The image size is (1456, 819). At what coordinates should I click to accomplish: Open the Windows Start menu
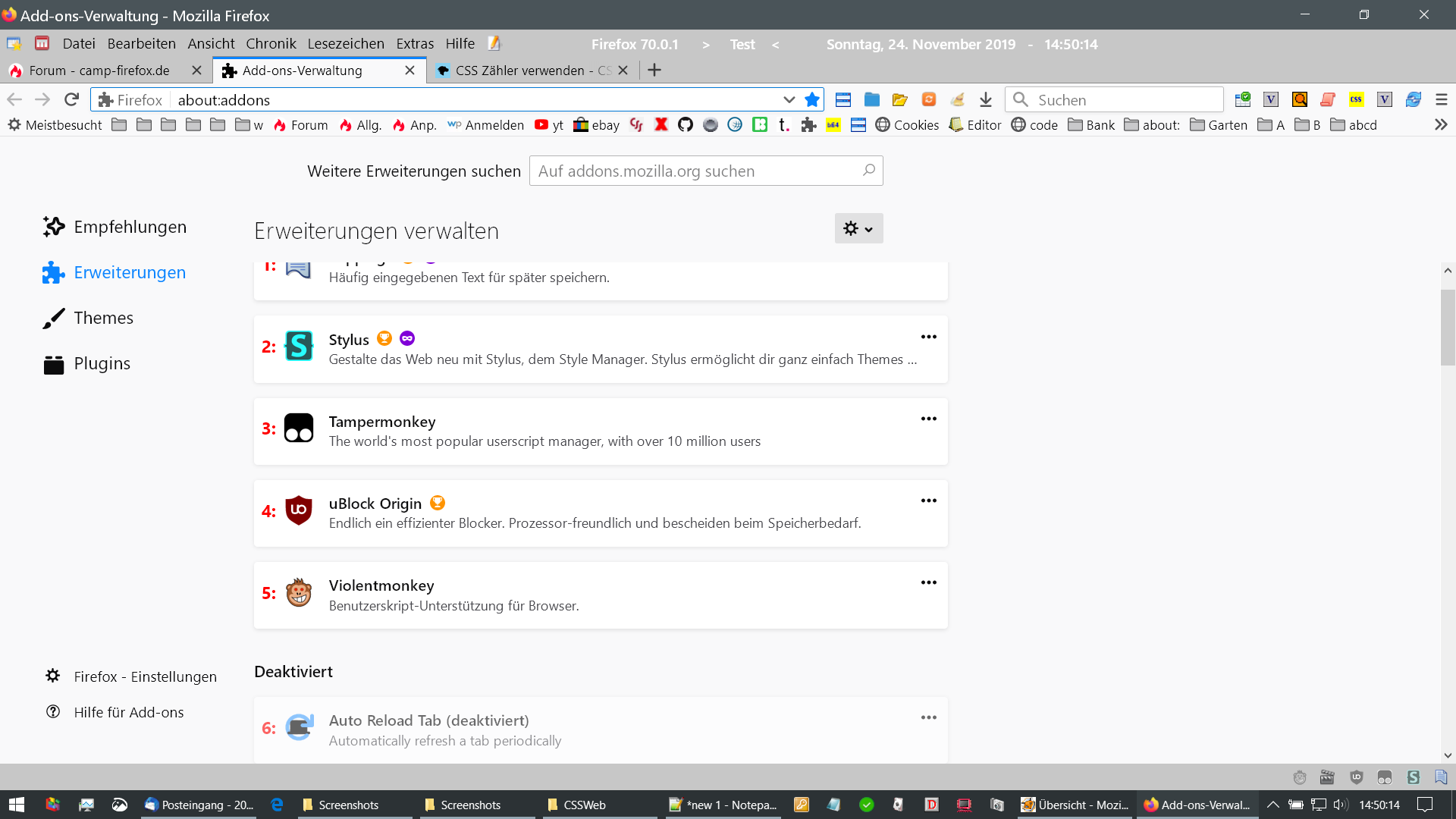click(x=17, y=805)
